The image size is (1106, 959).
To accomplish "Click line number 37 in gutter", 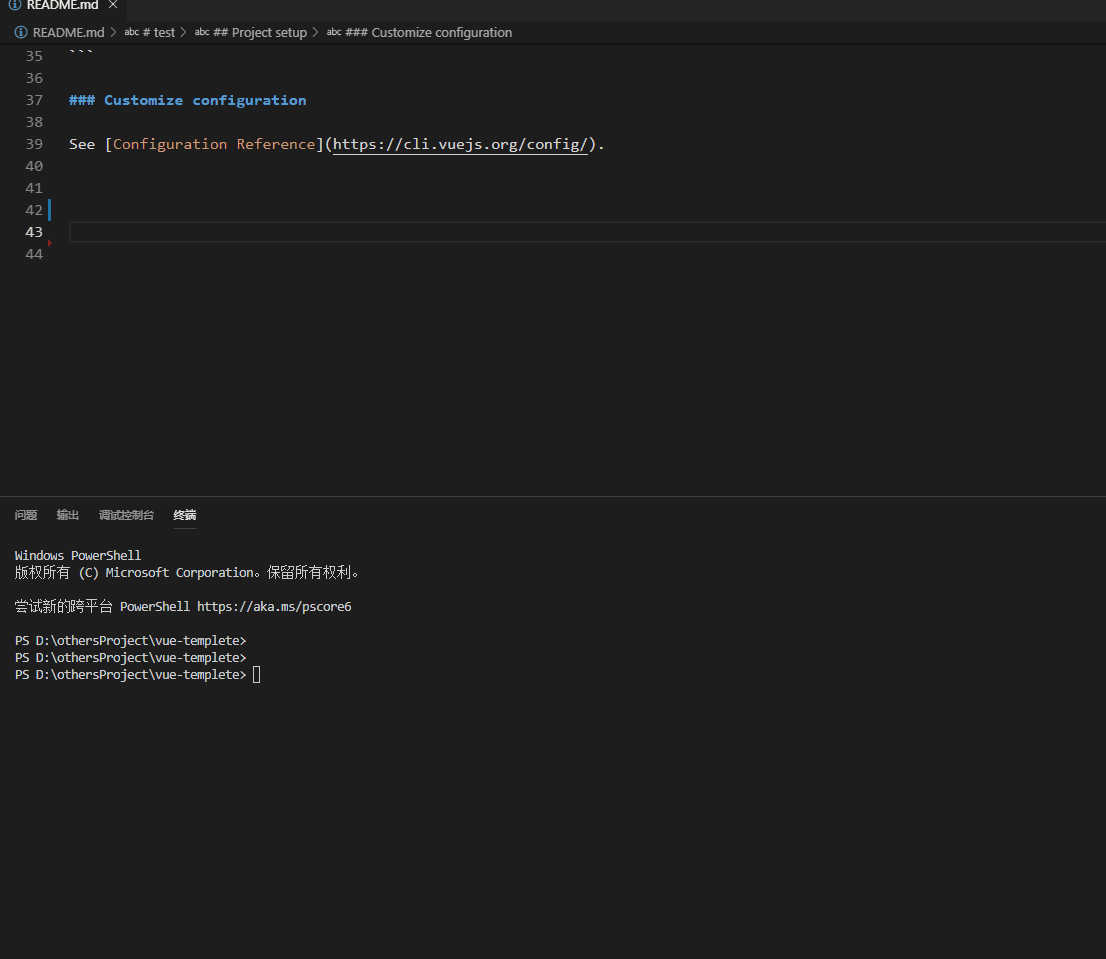I will point(34,100).
